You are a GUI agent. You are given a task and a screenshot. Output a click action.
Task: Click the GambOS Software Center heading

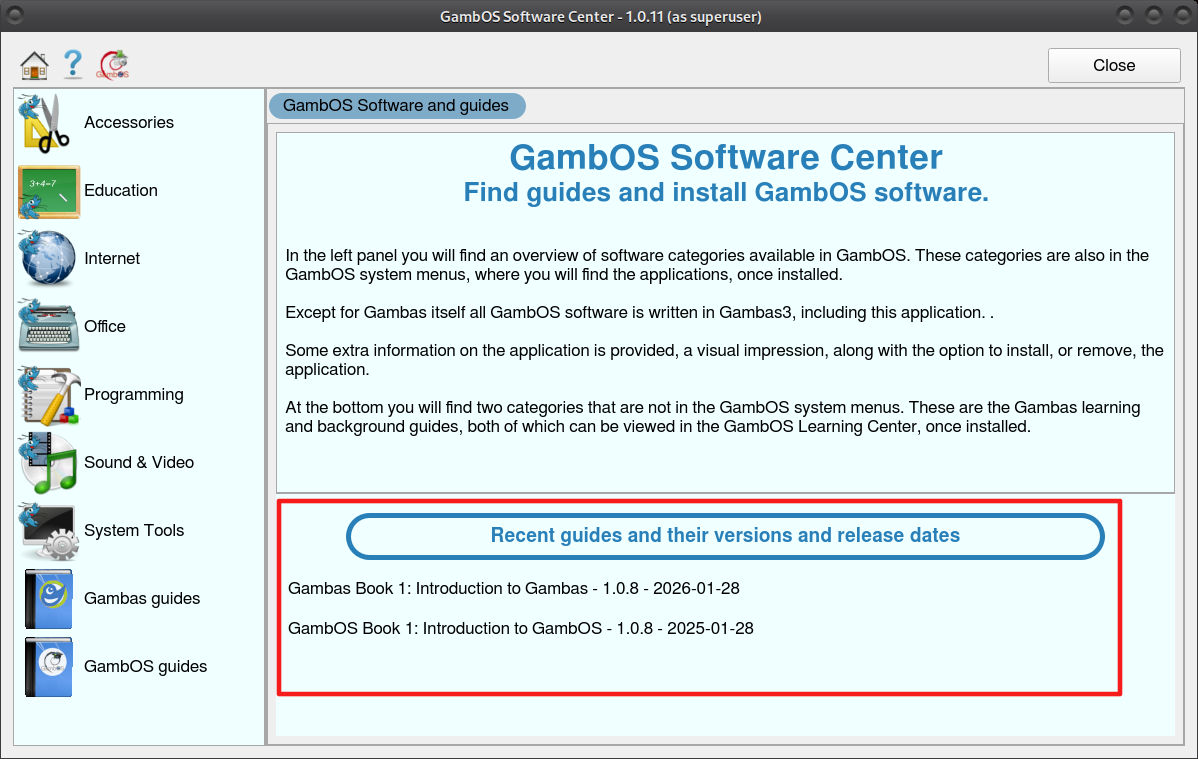pos(725,158)
